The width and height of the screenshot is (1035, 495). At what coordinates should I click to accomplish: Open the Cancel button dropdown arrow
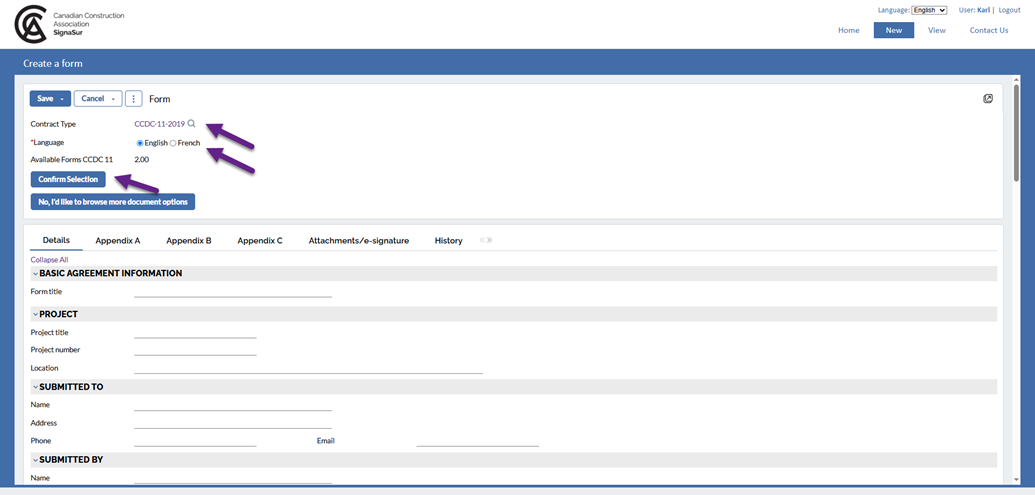[x=113, y=99]
